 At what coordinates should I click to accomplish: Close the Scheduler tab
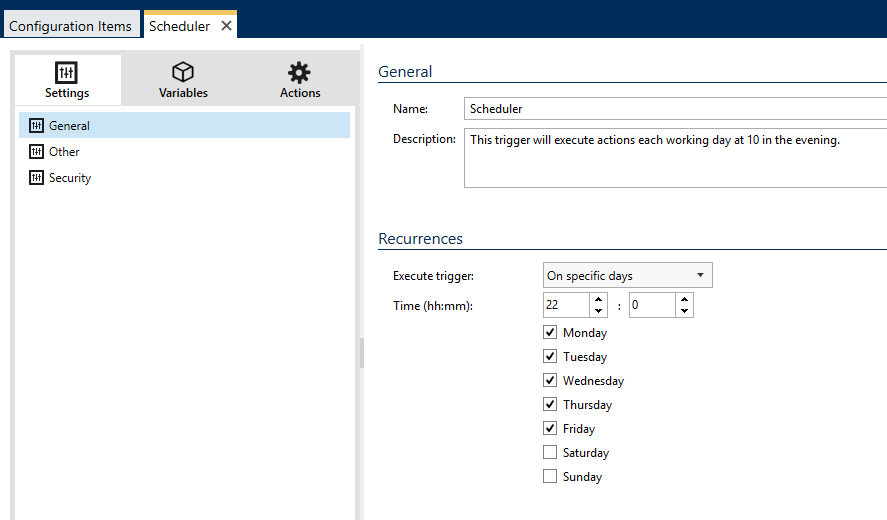(226, 25)
